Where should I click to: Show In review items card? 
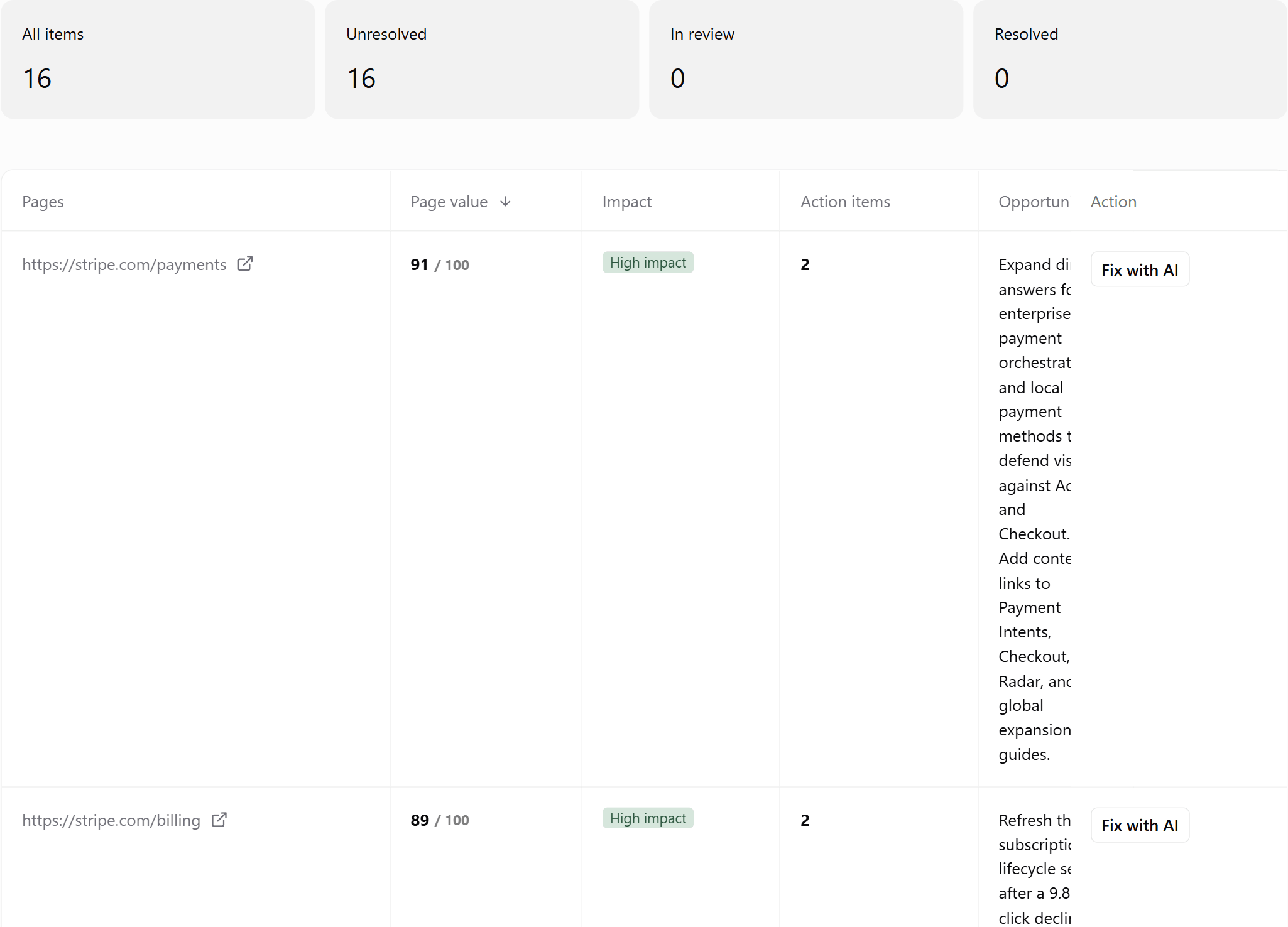click(806, 60)
